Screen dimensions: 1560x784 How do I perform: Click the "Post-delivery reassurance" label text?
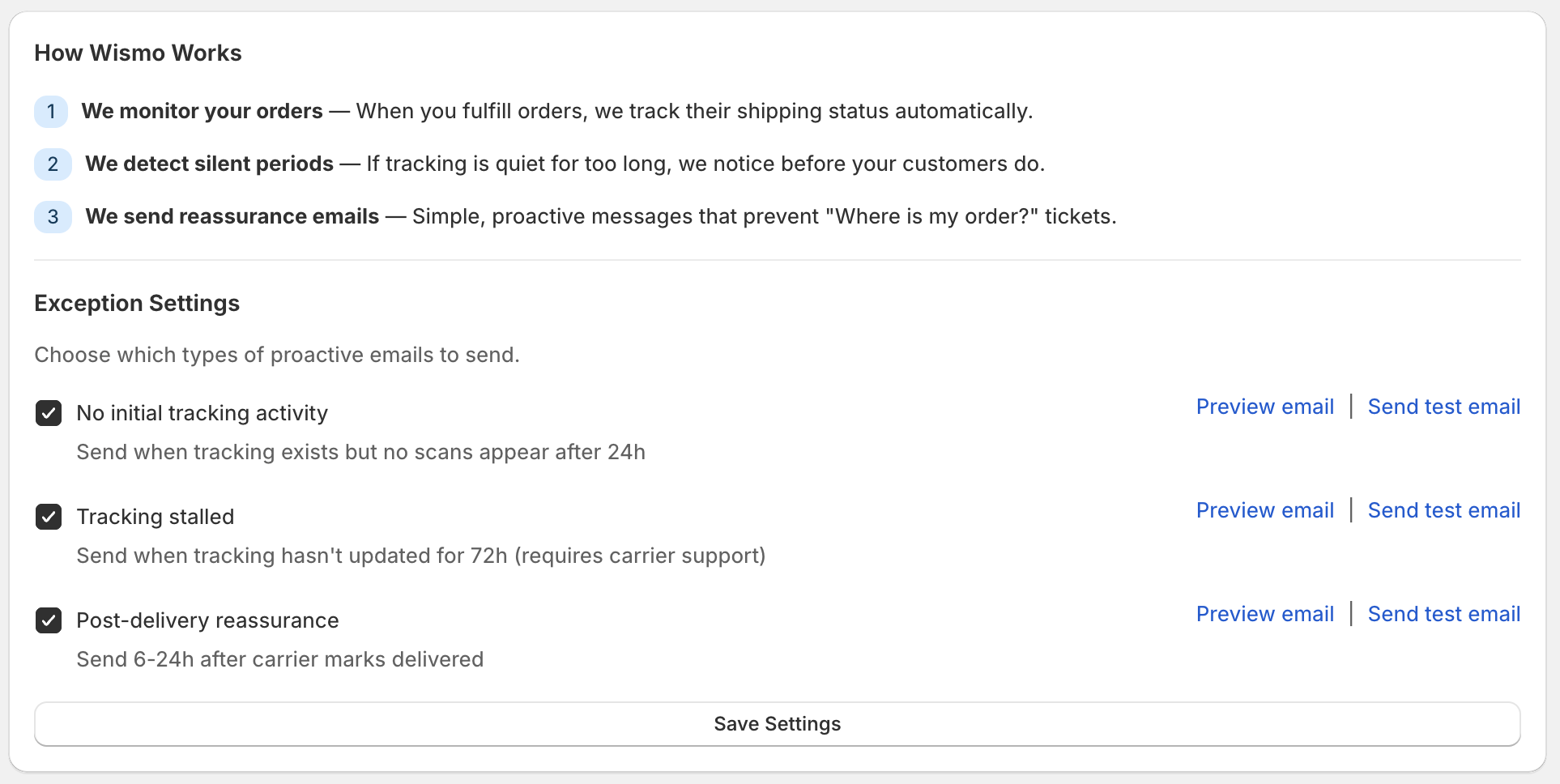[x=207, y=620]
